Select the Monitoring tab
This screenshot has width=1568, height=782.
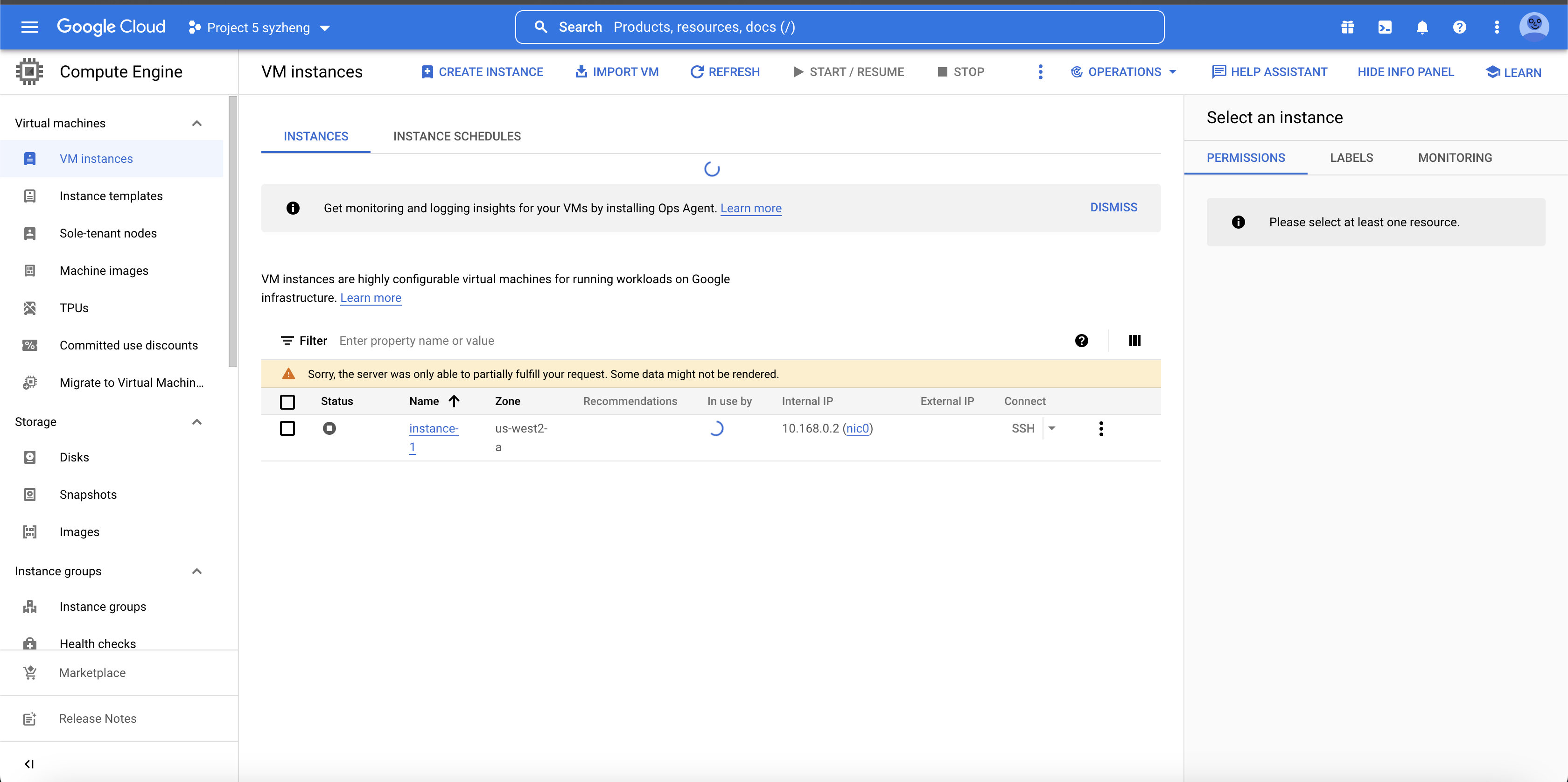(x=1455, y=158)
